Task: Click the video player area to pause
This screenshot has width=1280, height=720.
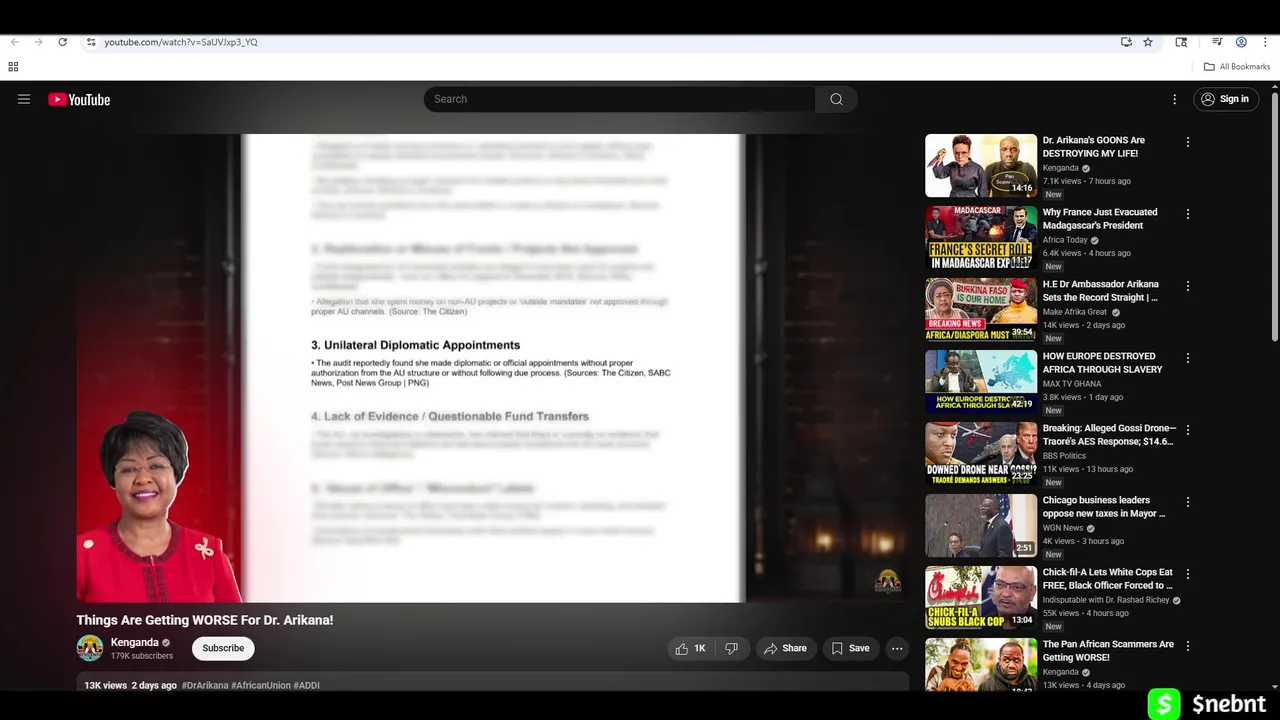Action: click(493, 368)
